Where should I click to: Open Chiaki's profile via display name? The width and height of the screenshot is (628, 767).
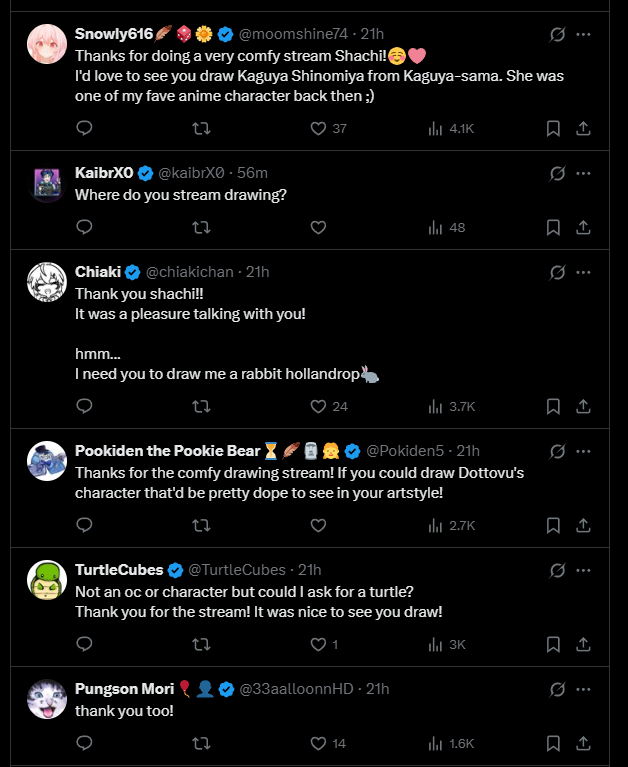(98, 272)
